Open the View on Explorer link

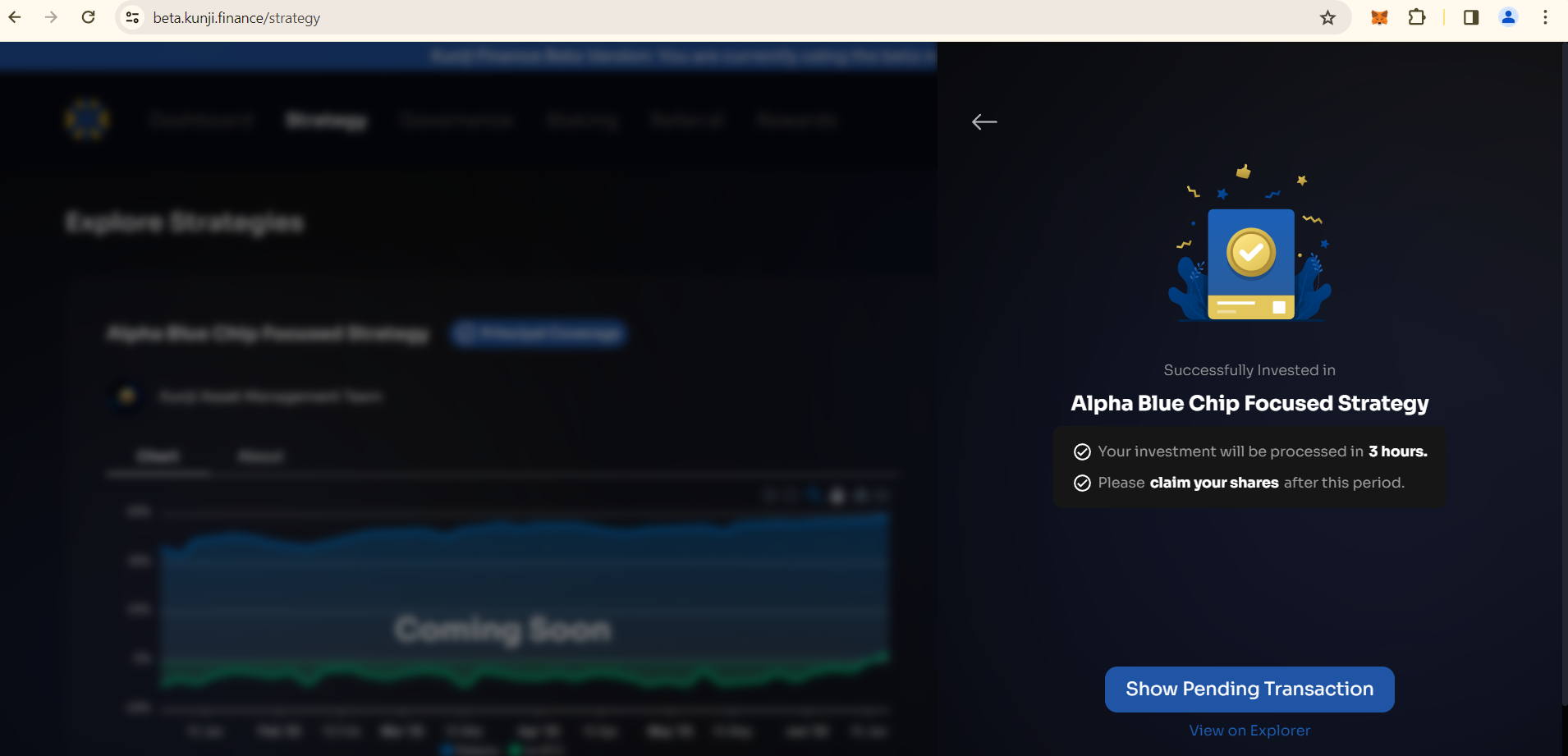click(x=1249, y=731)
